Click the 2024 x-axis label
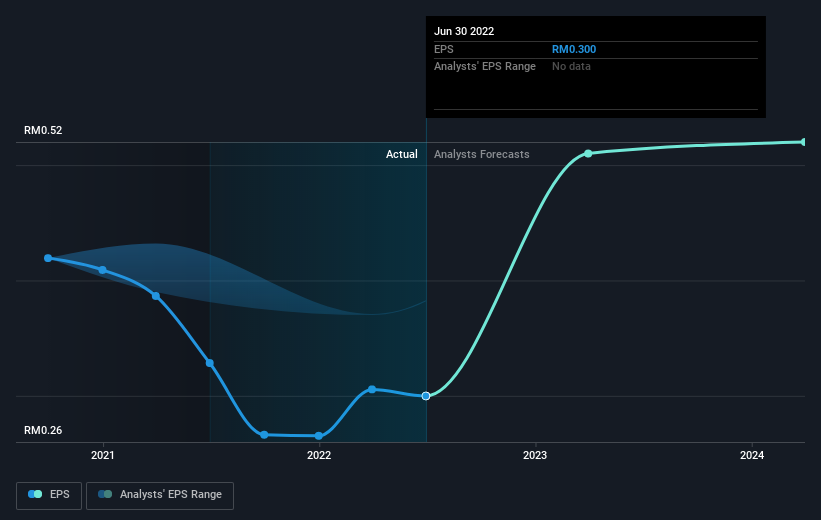Screen dimensions: 821x520 click(x=752, y=455)
